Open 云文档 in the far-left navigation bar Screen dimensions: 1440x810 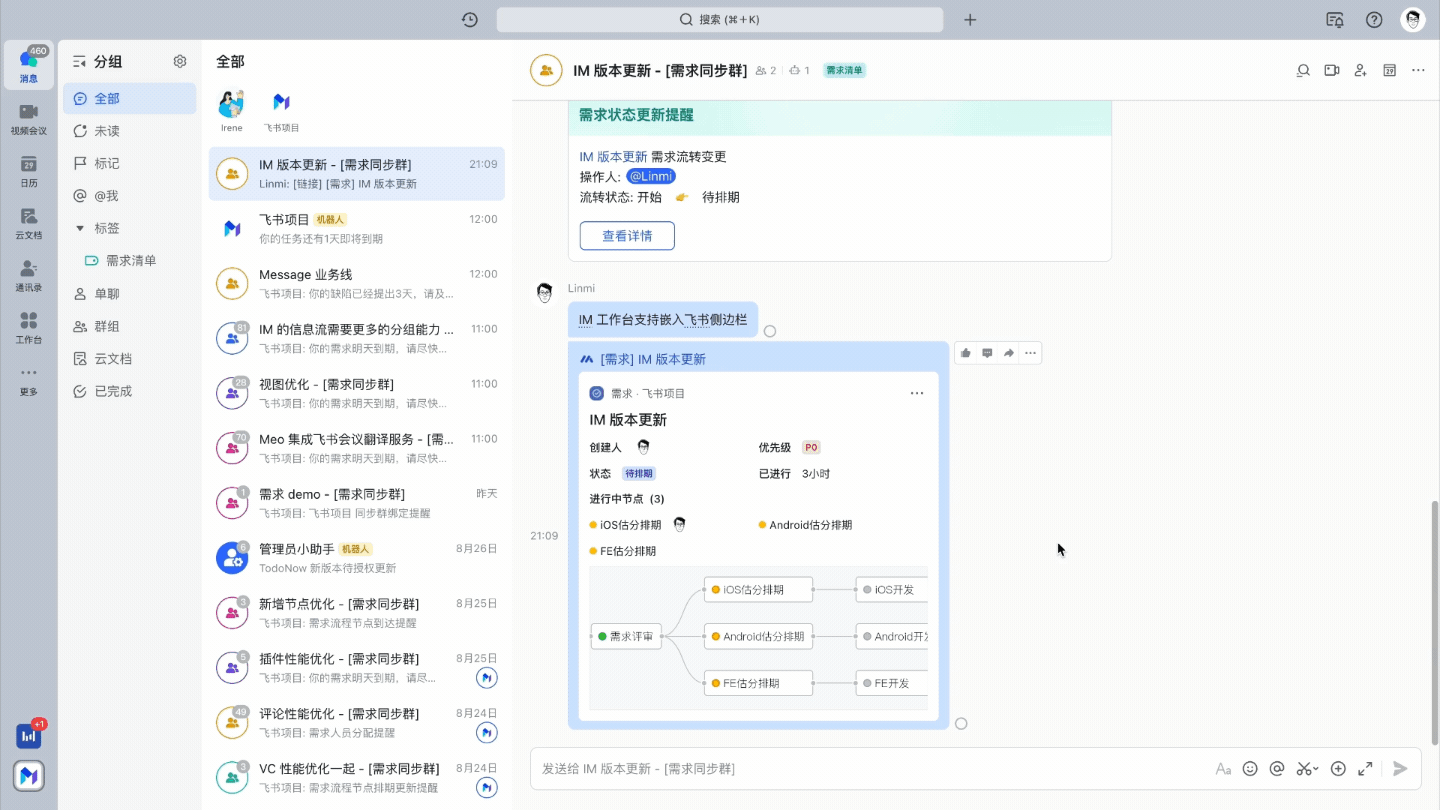pos(29,224)
